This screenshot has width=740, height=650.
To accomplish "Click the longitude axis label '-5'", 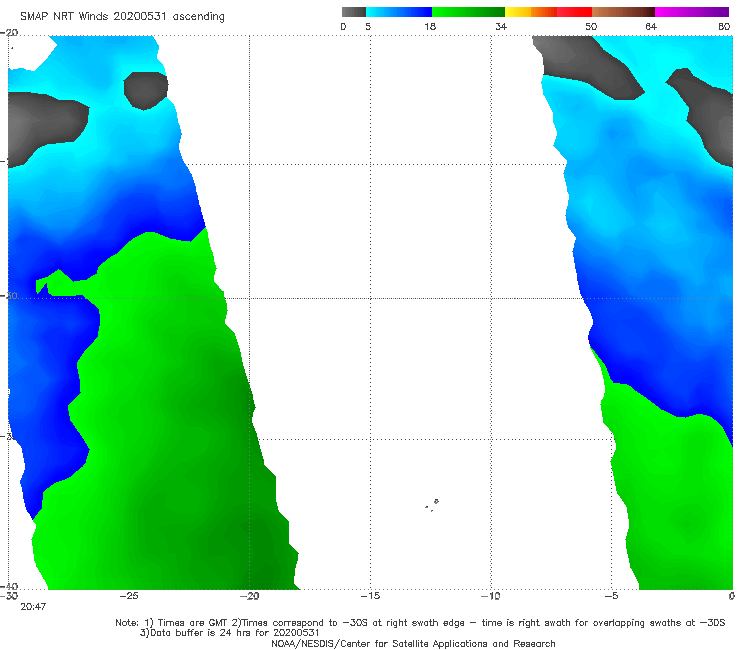I will [611, 596].
